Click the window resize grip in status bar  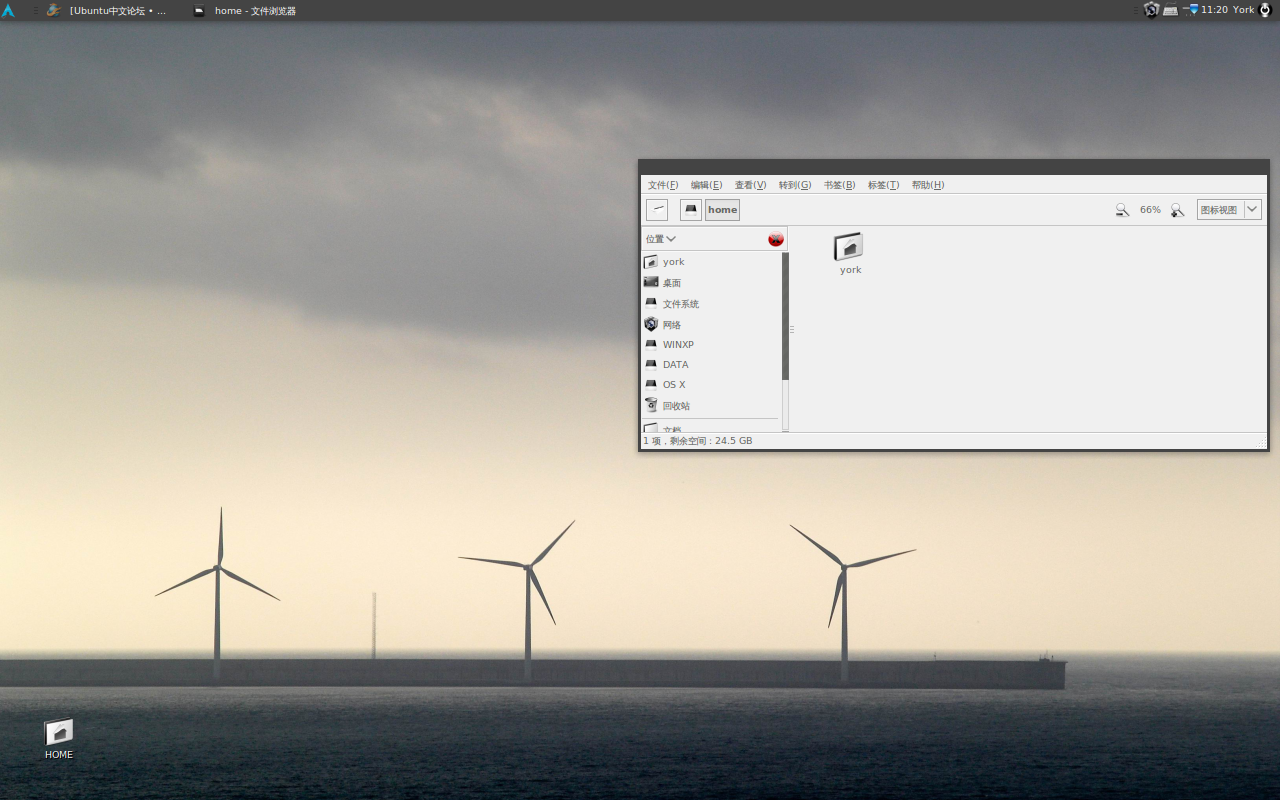pyautogui.click(x=1261, y=442)
